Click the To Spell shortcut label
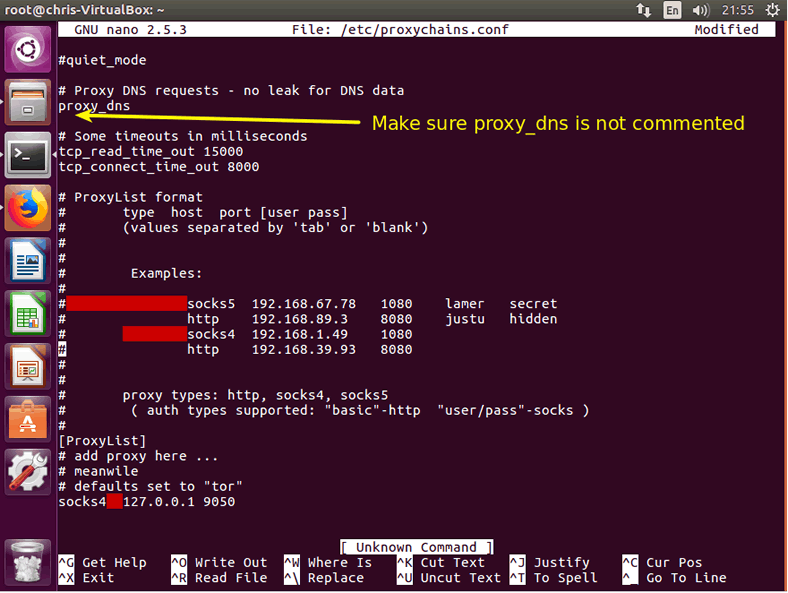This screenshot has height=593, width=788. (565, 578)
